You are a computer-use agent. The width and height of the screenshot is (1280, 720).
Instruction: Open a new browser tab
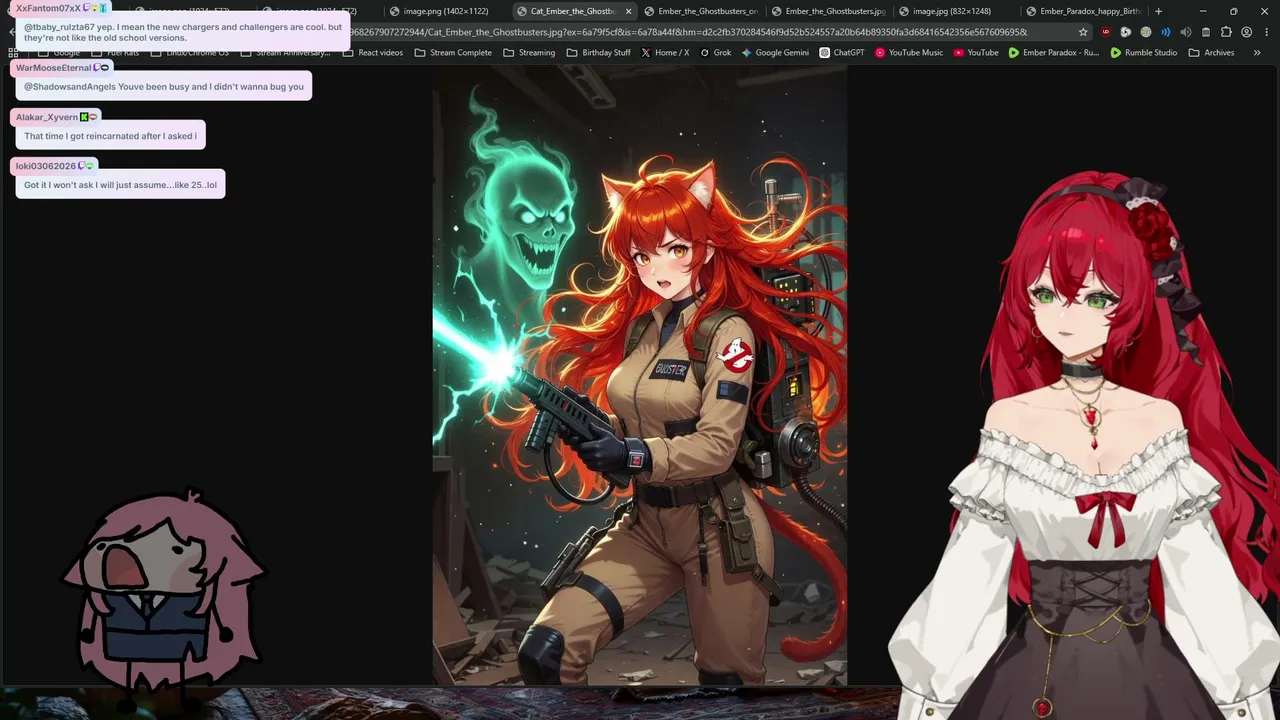1158,11
